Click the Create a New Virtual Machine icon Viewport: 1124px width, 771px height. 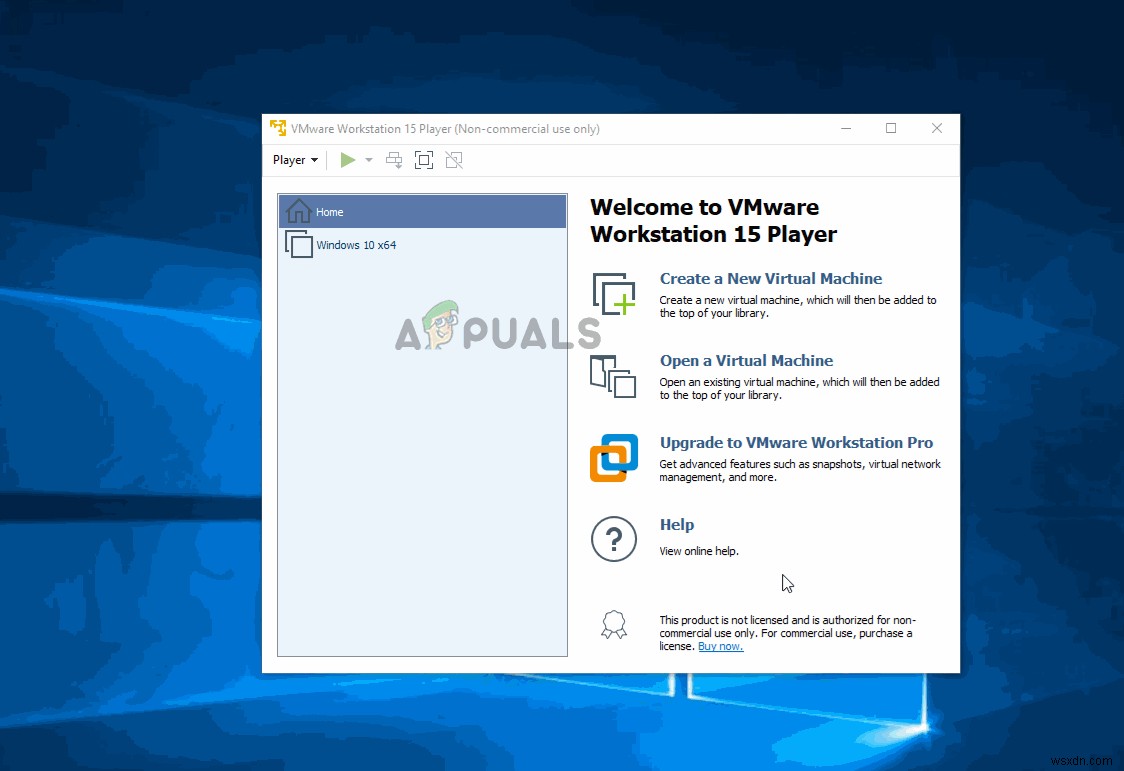point(614,293)
